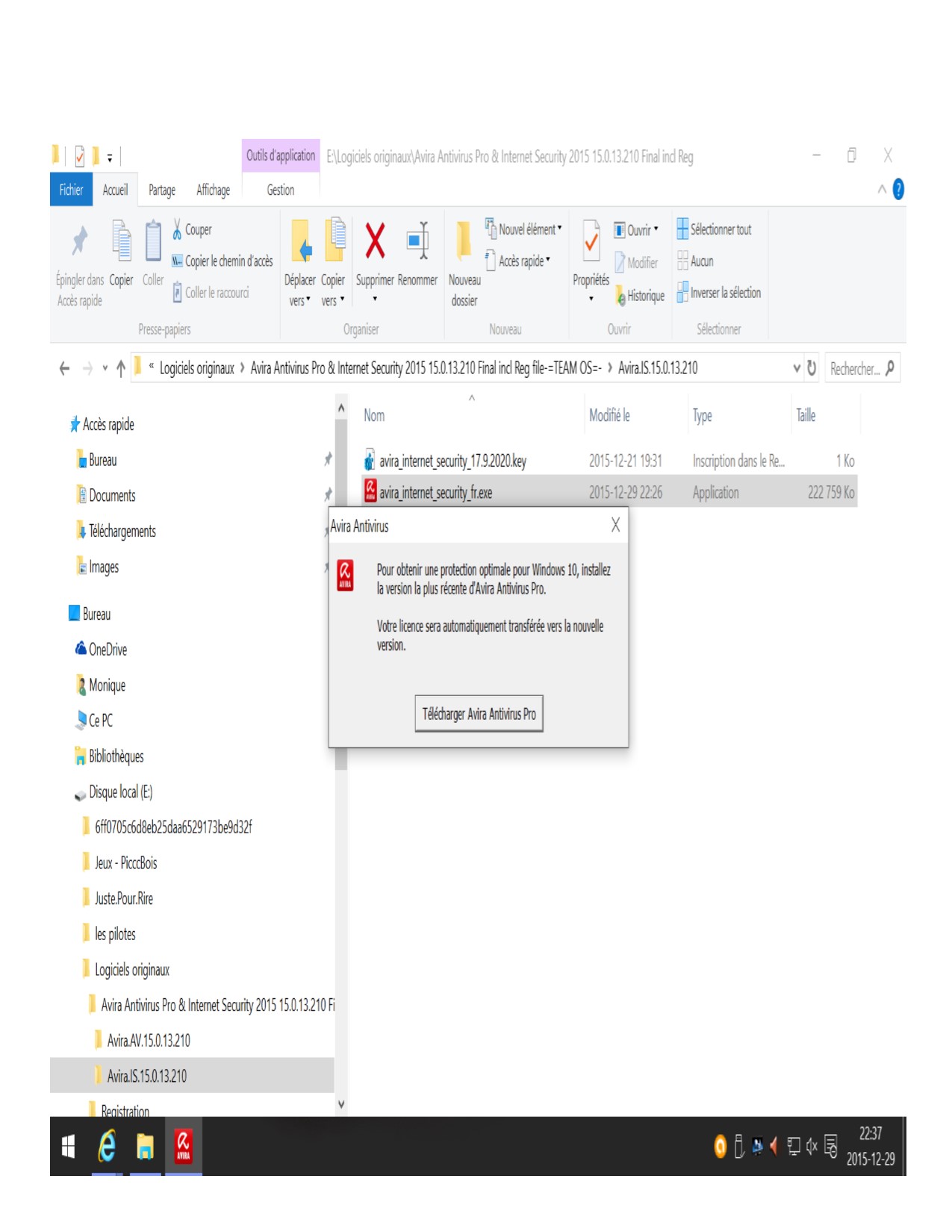Open Historique of the file
Viewport: 952px width, 1232px height.
click(639, 296)
